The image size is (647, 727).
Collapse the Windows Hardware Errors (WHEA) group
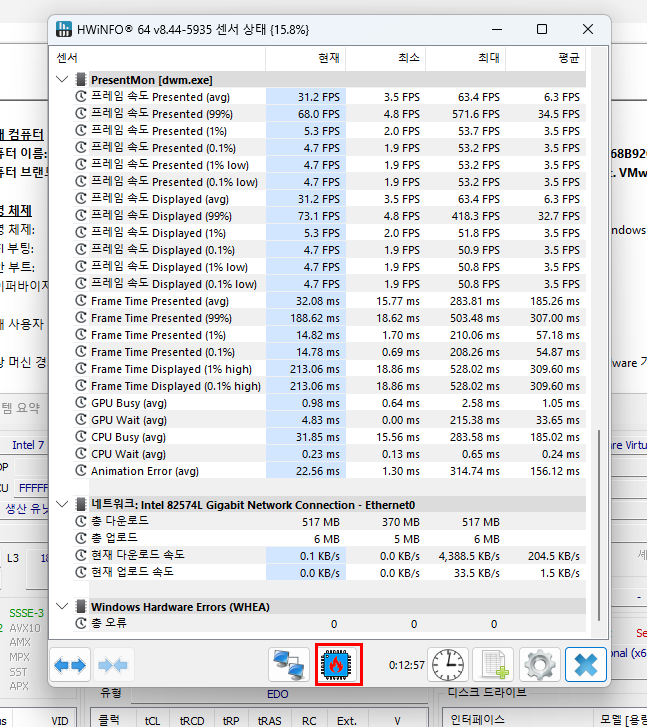tap(62, 606)
